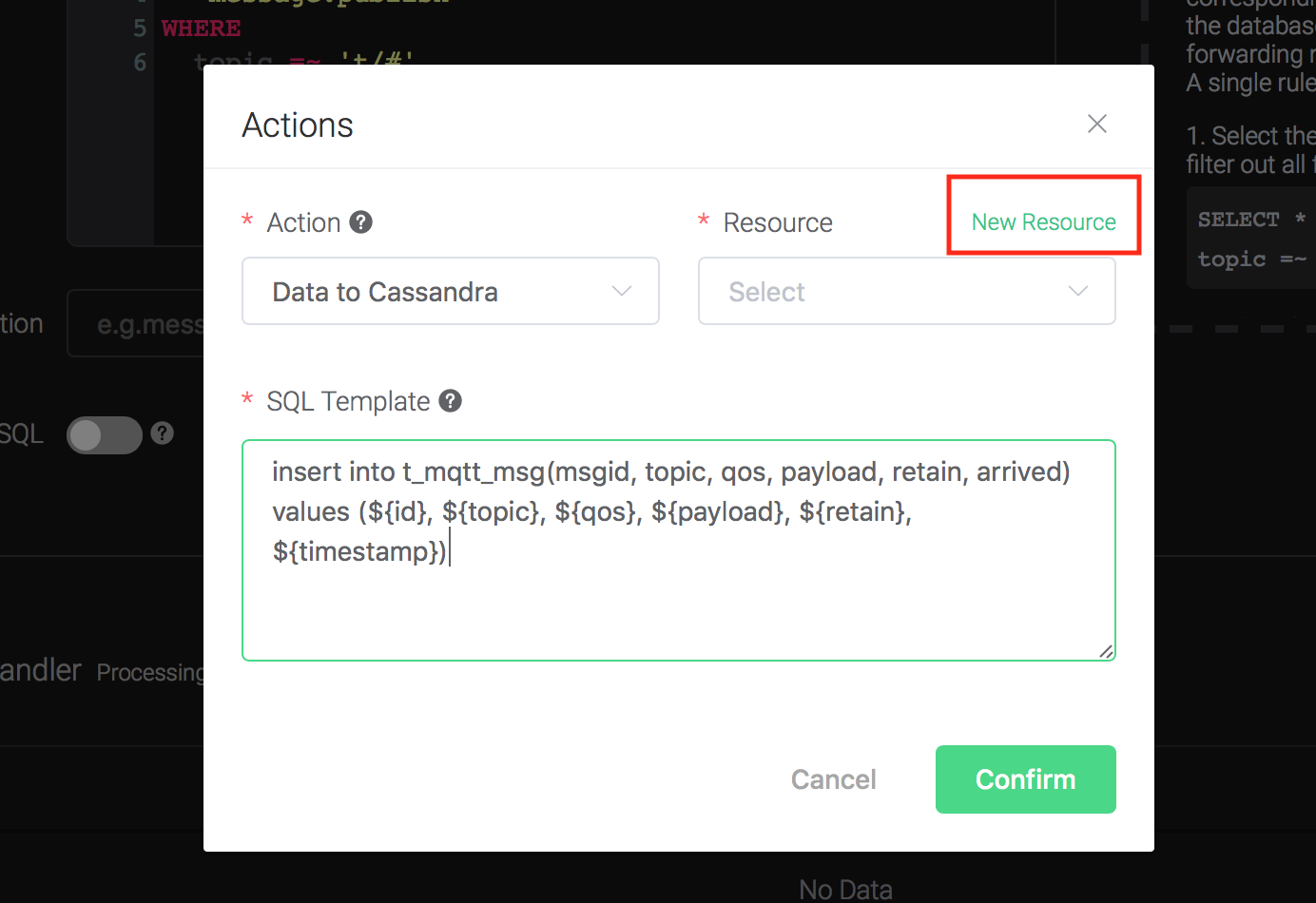Click the chevron arrow in Action dropdown
The width and height of the screenshot is (1316, 903).
pos(622,291)
